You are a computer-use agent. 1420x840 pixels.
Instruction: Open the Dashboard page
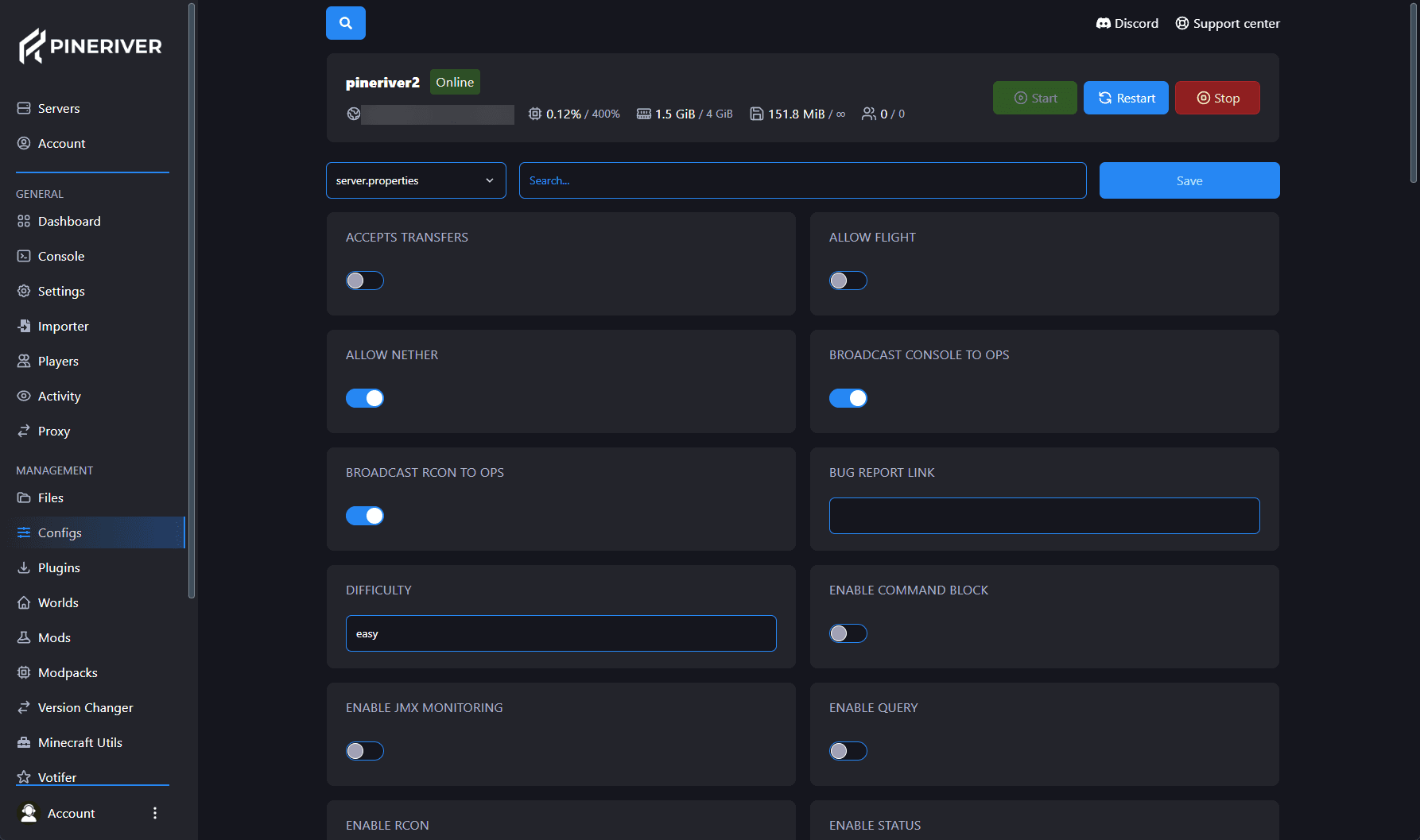69,221
